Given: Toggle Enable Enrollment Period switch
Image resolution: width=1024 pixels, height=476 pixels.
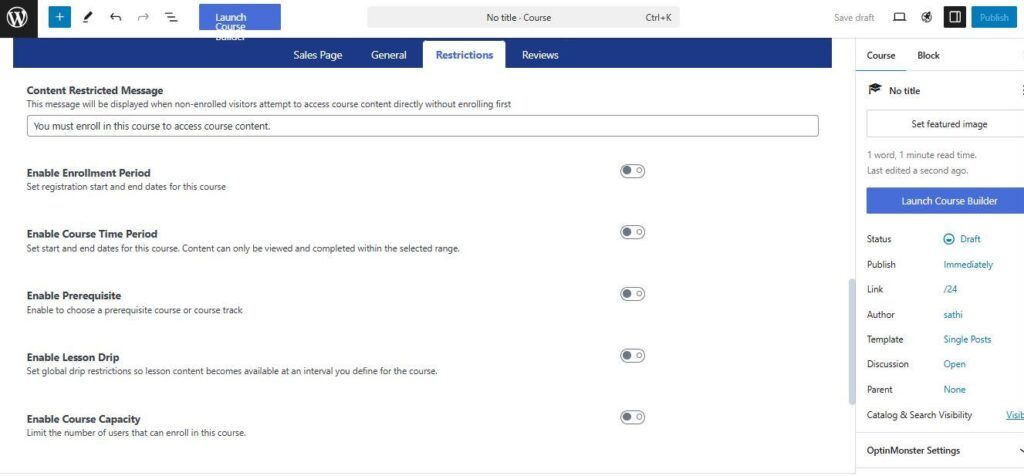Looking at the screenshot, I should pyautogui.click(x=632, y=171).
